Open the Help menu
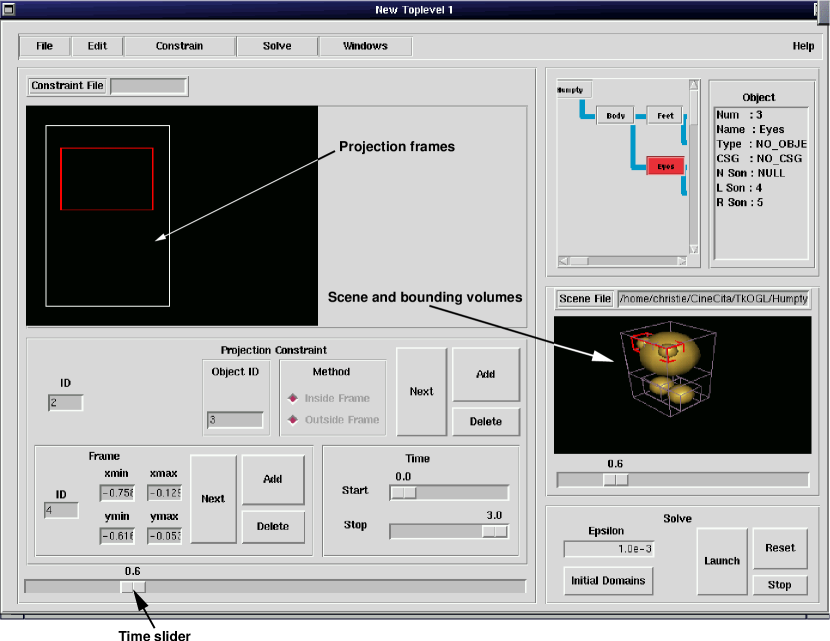The image size is (830, 641). [x=803, y=46]
